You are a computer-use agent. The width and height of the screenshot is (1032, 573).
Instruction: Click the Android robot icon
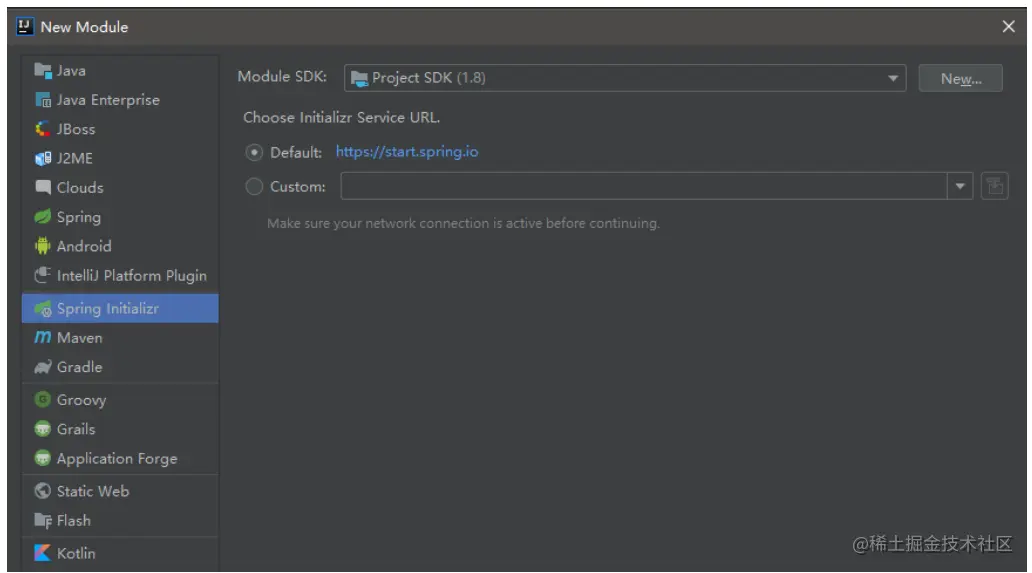click(x=43, y=246)
